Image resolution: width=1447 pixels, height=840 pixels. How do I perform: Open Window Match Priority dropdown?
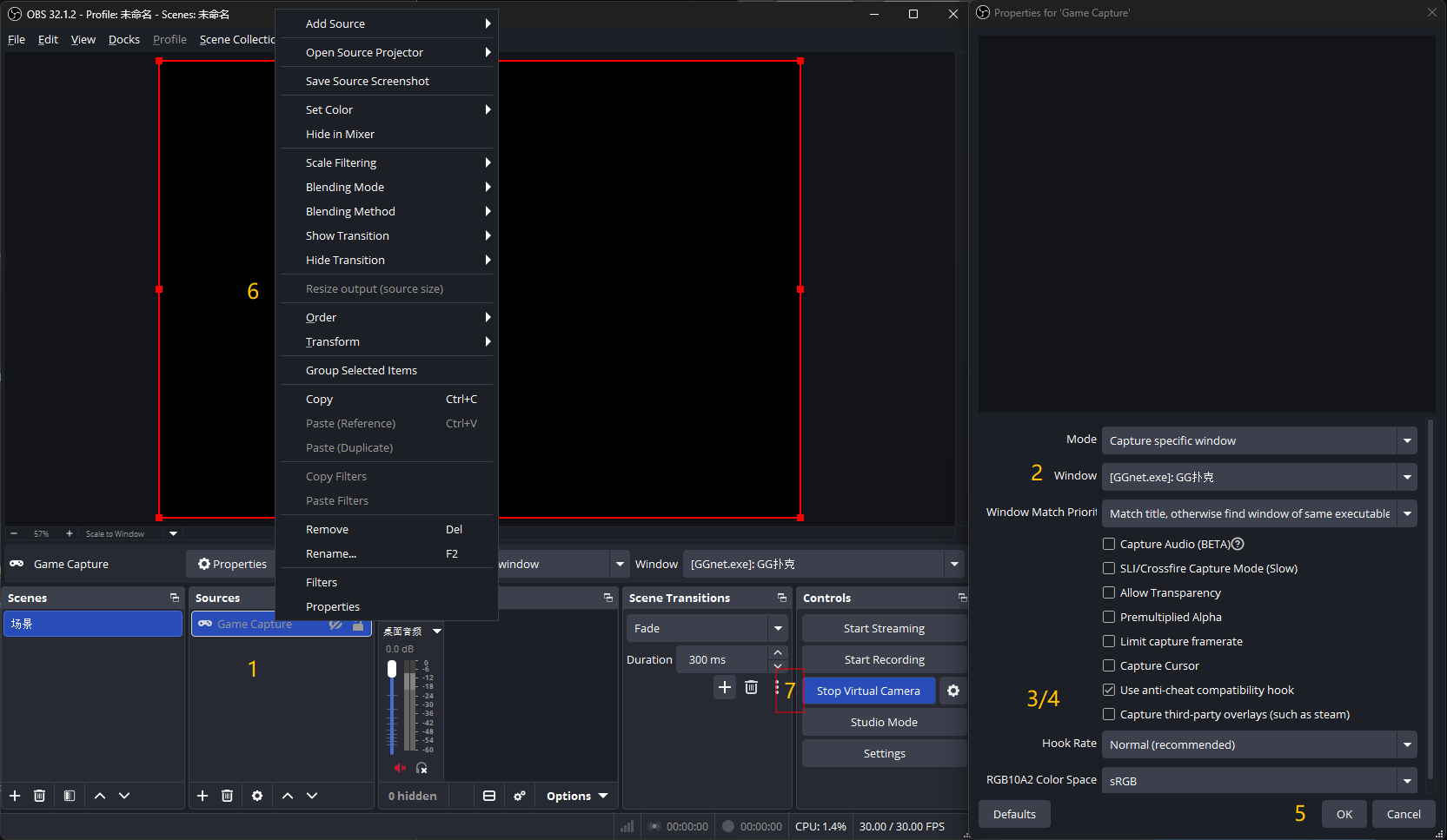pyautogui.click(x=1259, y=513)
